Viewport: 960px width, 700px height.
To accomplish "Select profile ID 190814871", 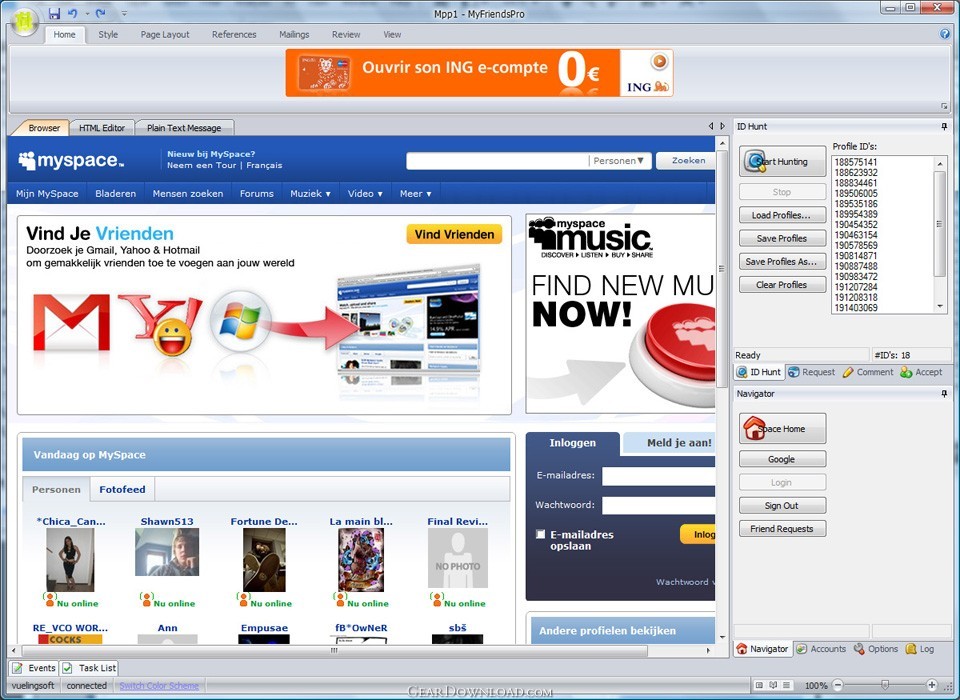I will [856, 255].
